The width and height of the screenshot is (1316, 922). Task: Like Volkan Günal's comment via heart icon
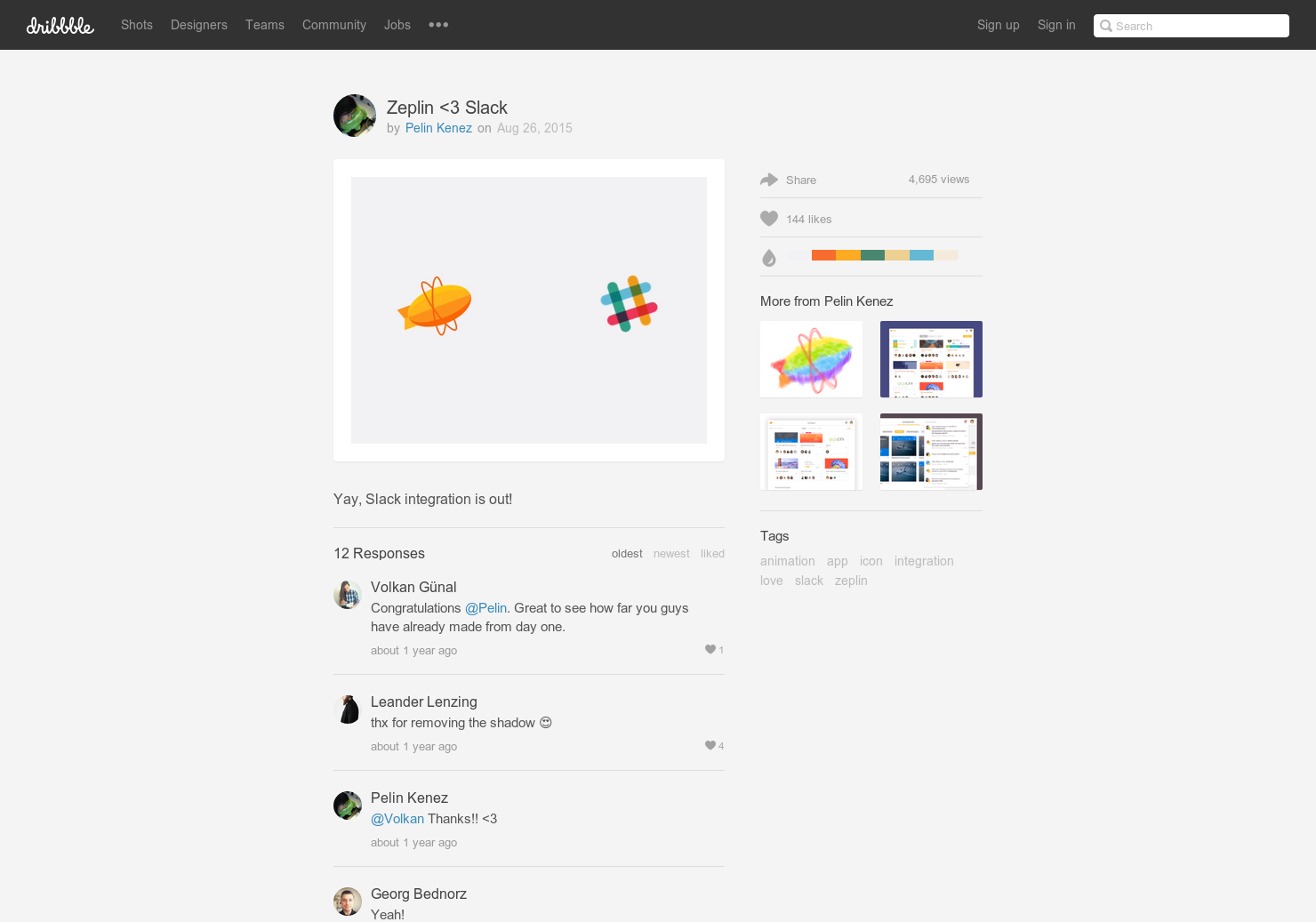pos(709,649)
